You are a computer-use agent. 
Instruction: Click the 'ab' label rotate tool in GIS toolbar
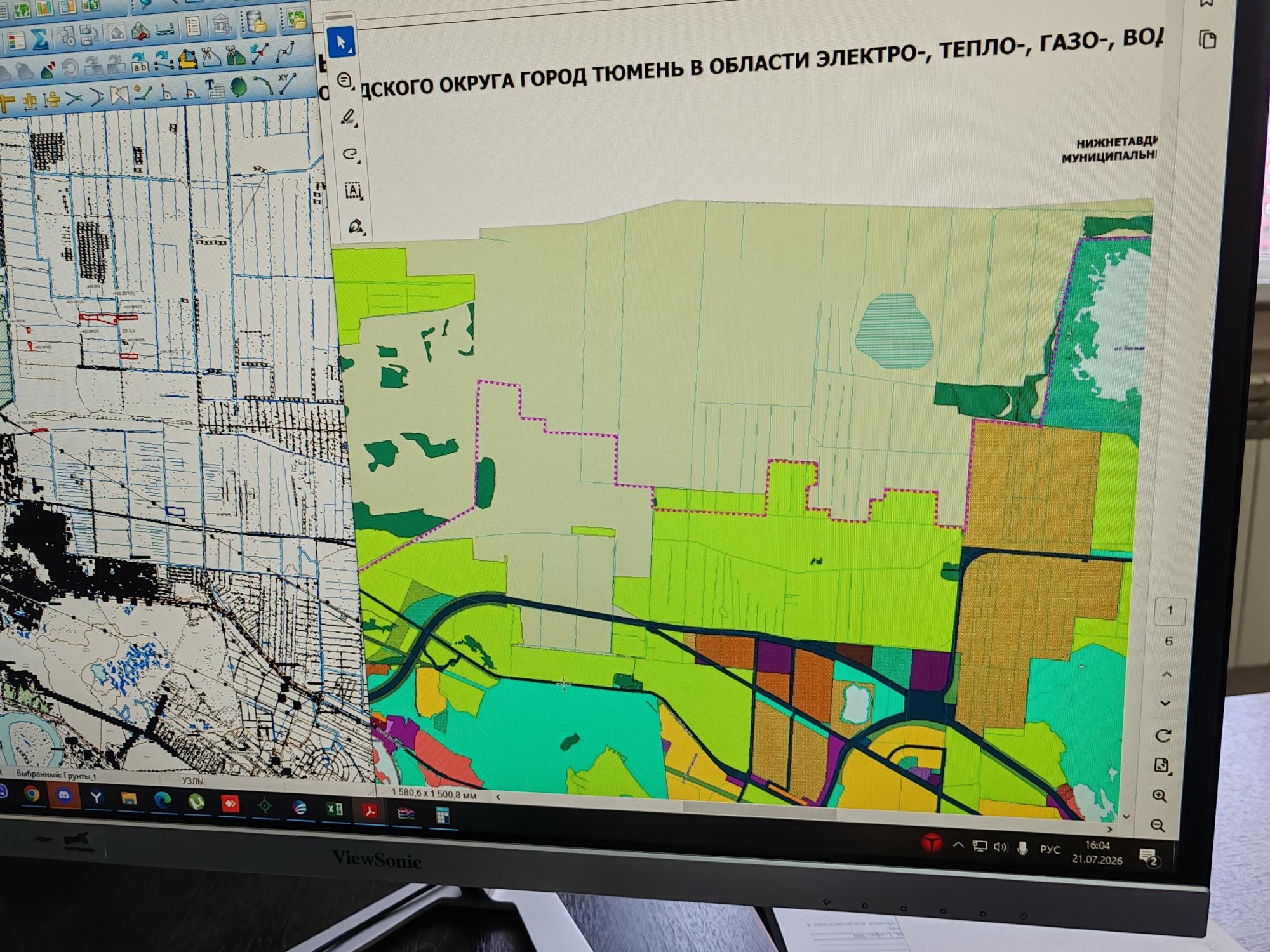(x=140, y=62)
